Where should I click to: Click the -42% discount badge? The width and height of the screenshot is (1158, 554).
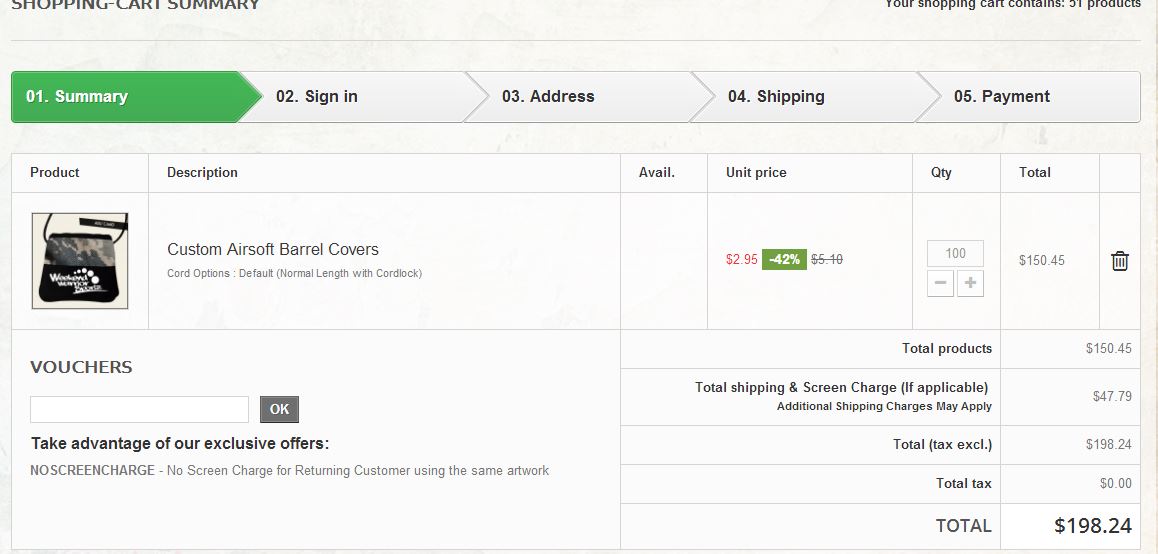pyautogui.click(x=784, y=259)
